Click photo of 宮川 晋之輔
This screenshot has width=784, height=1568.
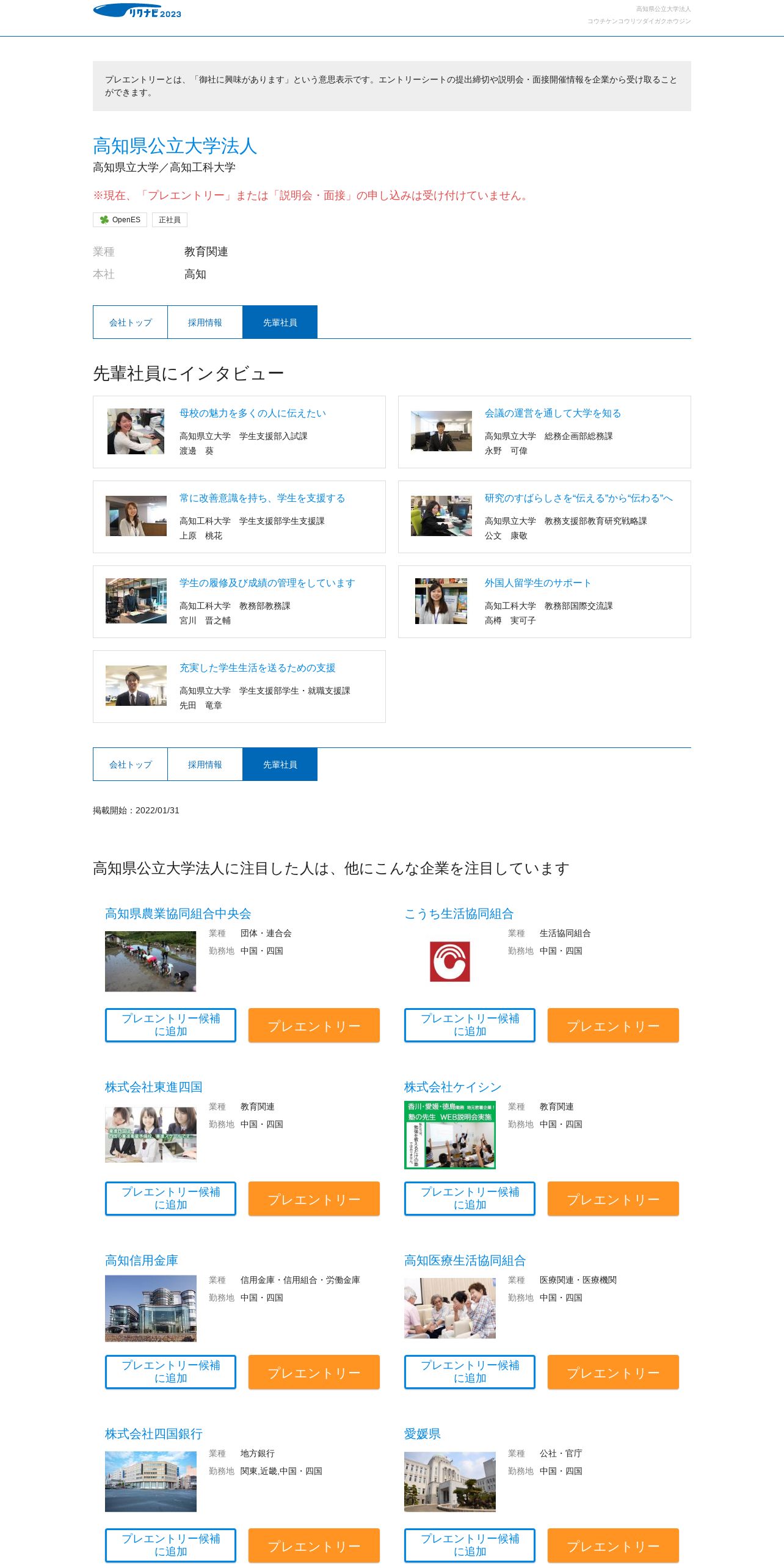tap(136, 601)
